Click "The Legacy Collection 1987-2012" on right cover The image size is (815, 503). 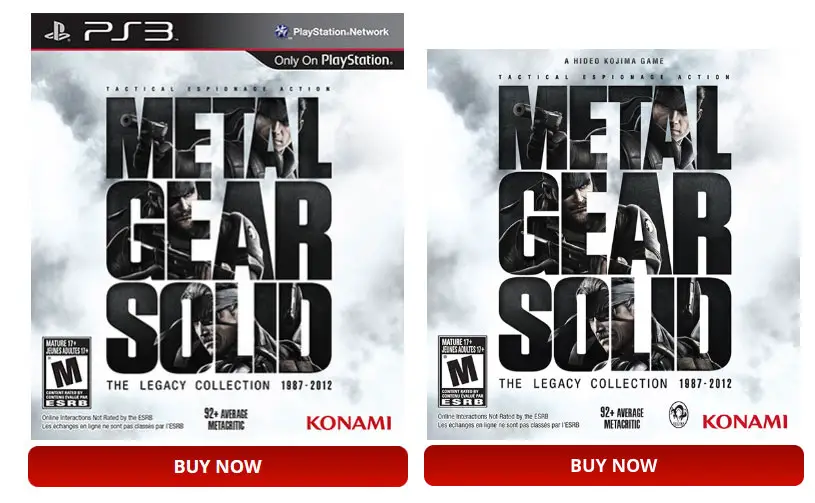[613, 384]
